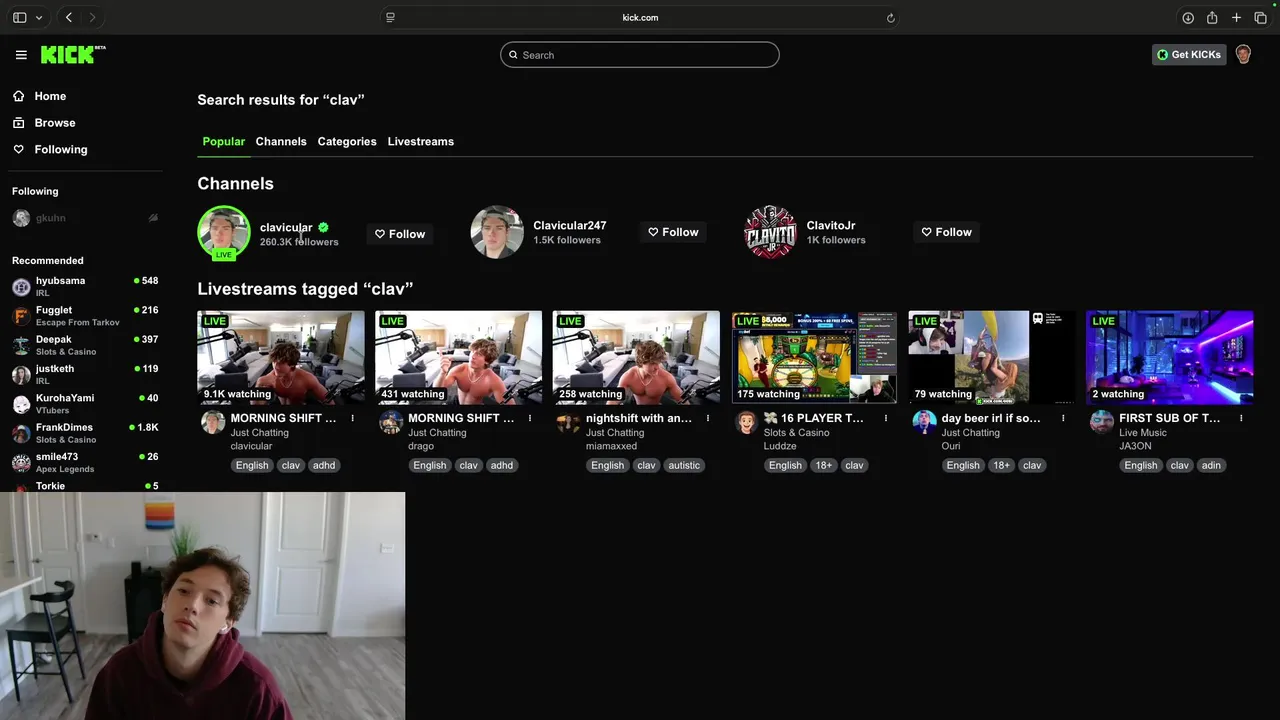Open the drago streamer avatar

pyautogui.click(x=391, y=422)
